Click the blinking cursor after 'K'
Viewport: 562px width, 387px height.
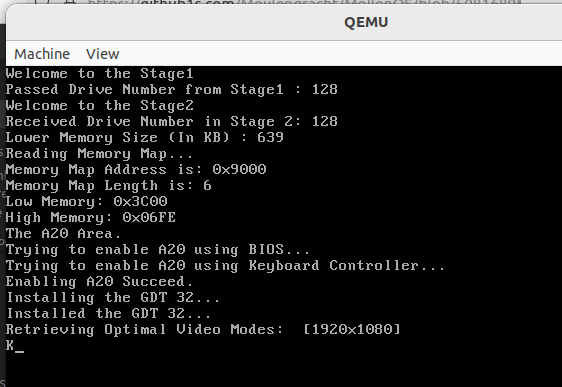click(x=19, y=351)
